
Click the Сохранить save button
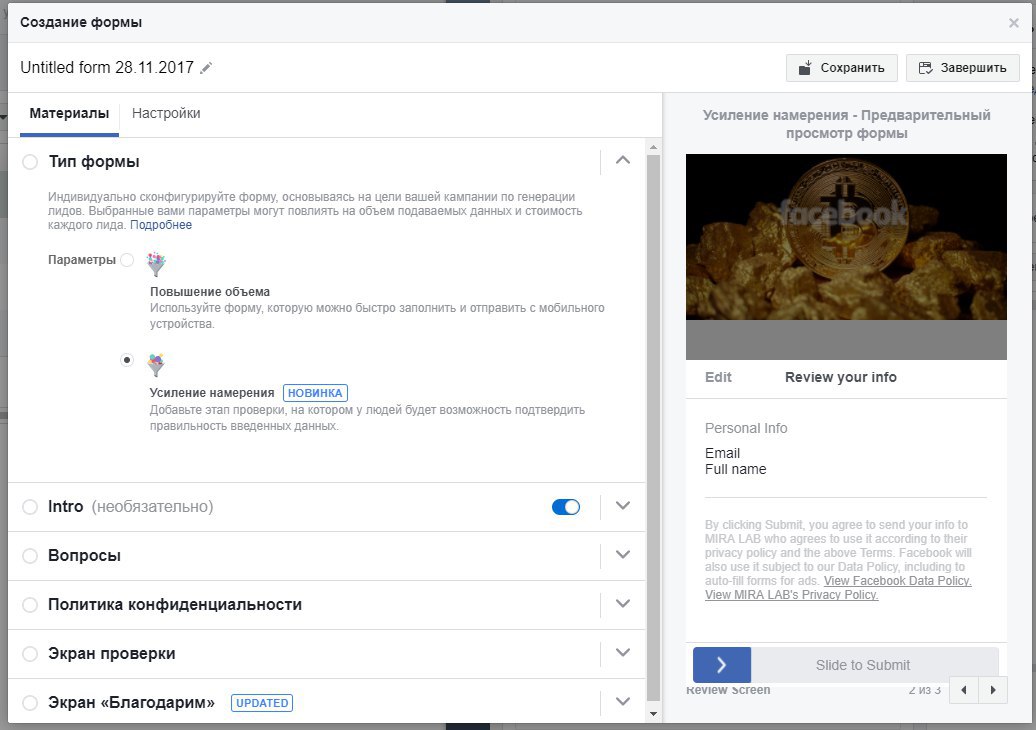841,68
